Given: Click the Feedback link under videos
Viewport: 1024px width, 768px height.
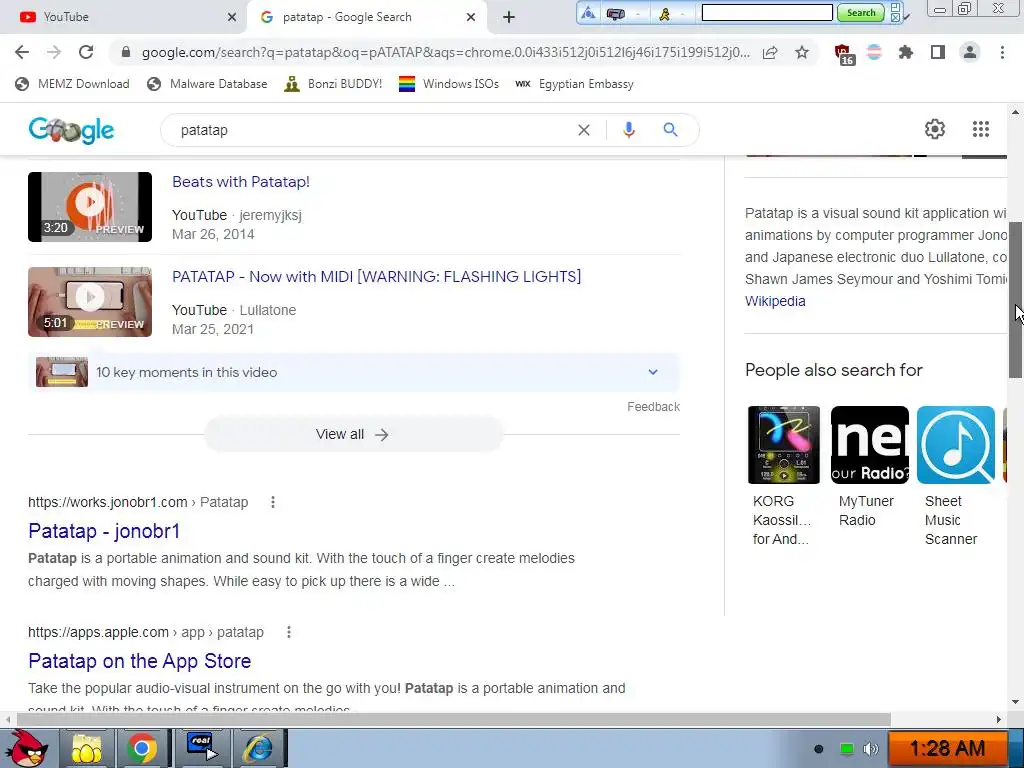Looking at the screenshot, I should (x=653, y=407).
